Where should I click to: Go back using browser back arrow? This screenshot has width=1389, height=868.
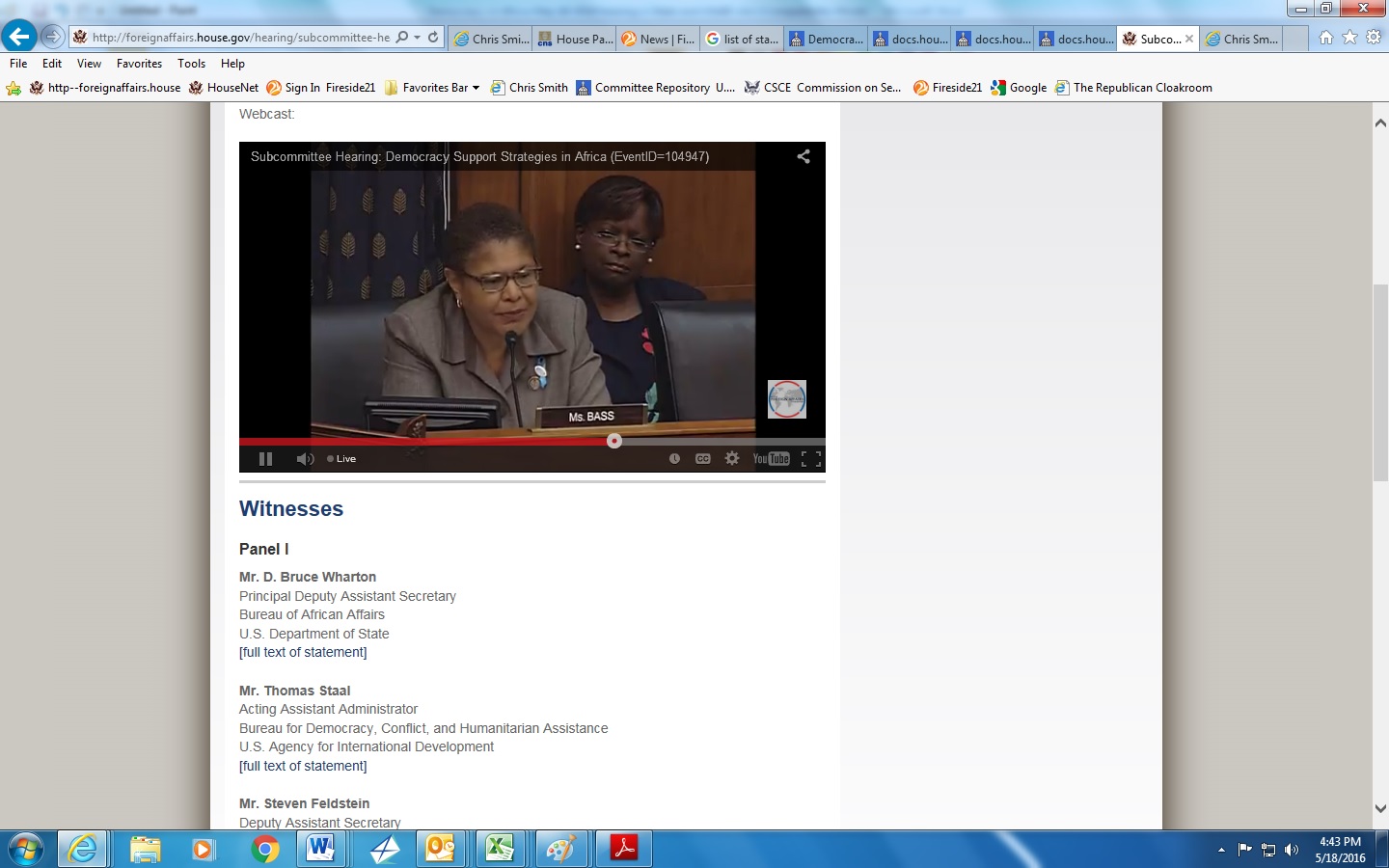[19, 37]
